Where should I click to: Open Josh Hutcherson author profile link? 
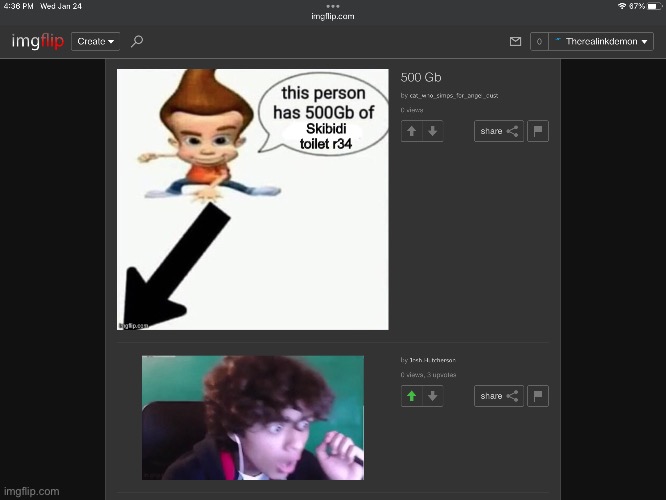tap(432, 360)
